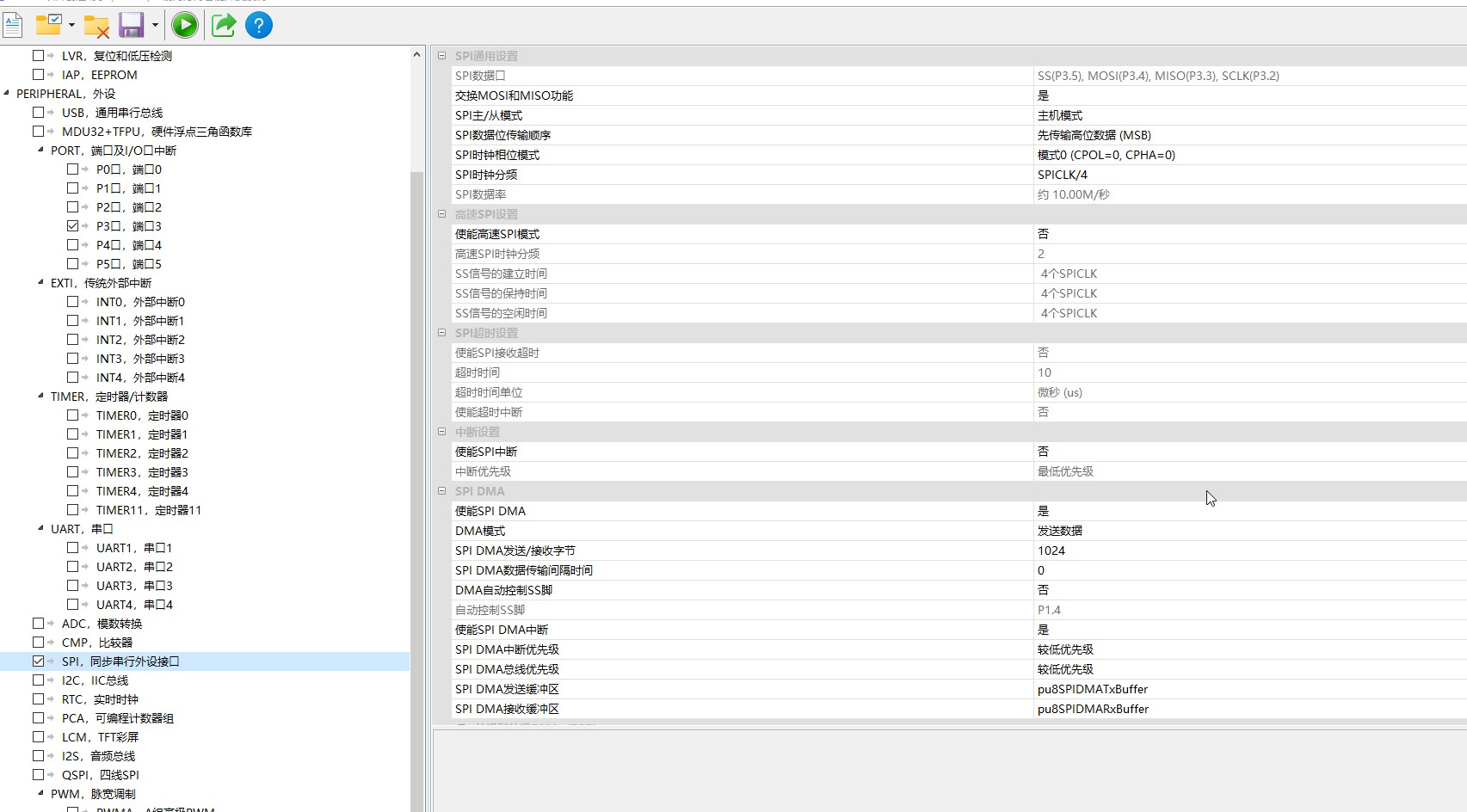
Task: Collapse the PERIPHERAL tree node
Action: [7, 94]
